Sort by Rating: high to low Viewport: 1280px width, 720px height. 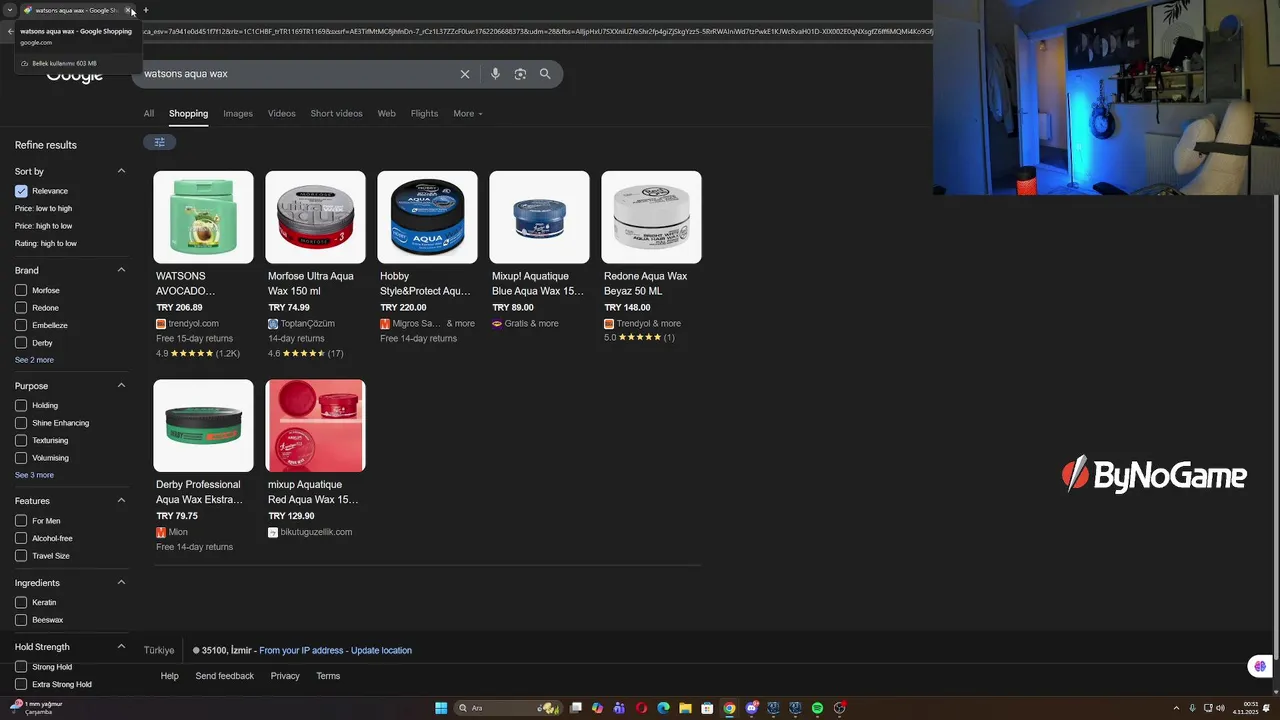[x=45, y=243]
